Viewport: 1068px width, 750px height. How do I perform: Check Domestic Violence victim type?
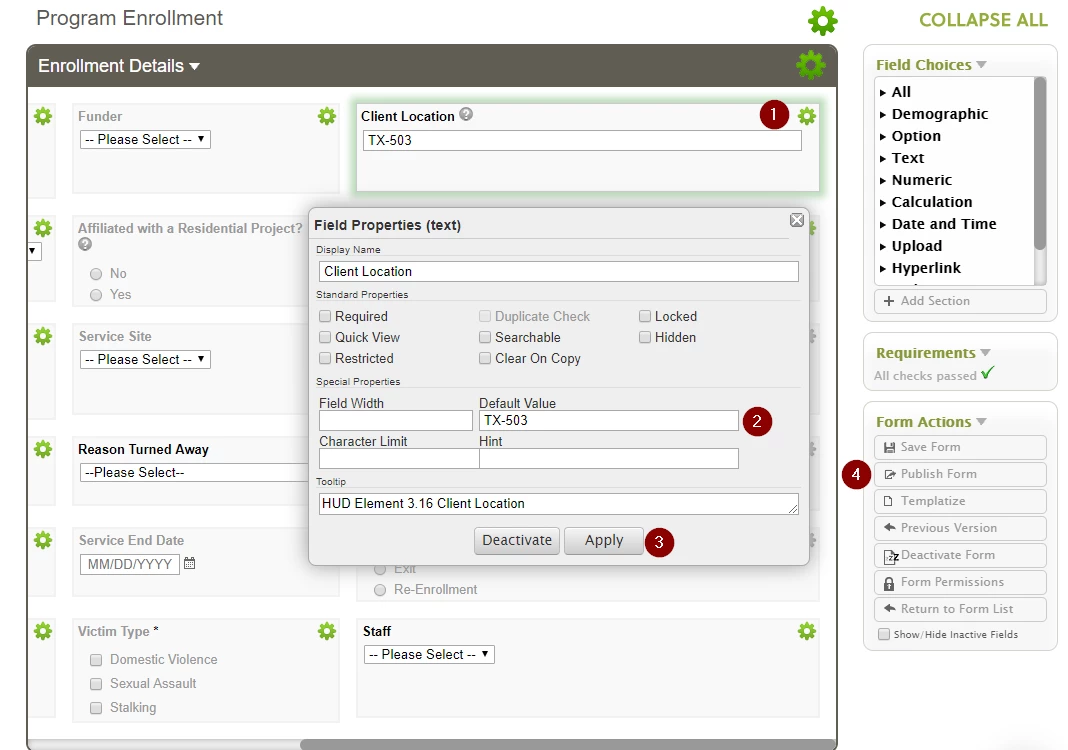pos(96,660)
